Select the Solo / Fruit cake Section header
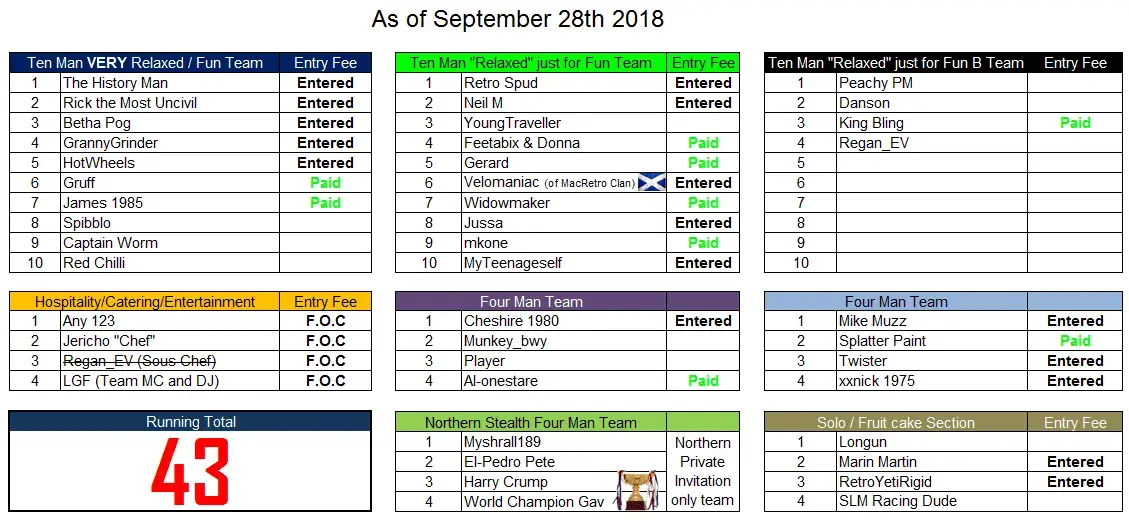 point(895,423)
